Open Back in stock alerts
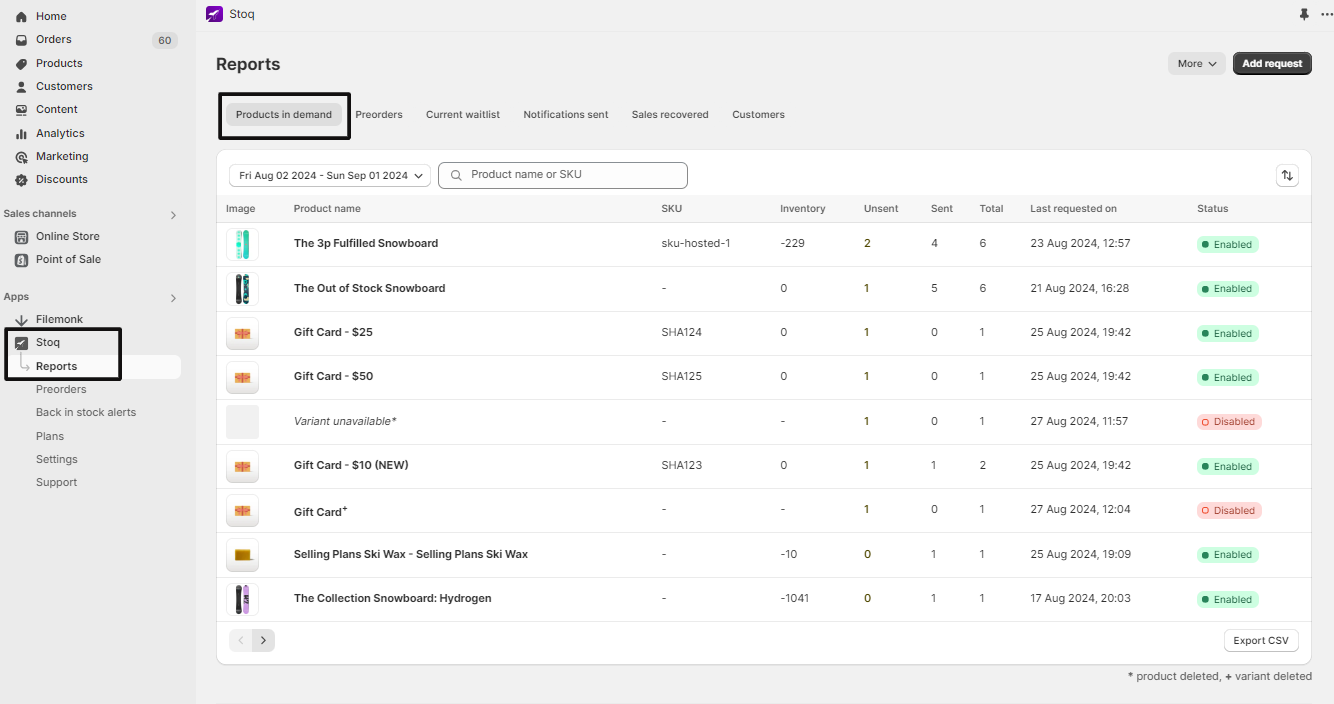 (86, 413)
